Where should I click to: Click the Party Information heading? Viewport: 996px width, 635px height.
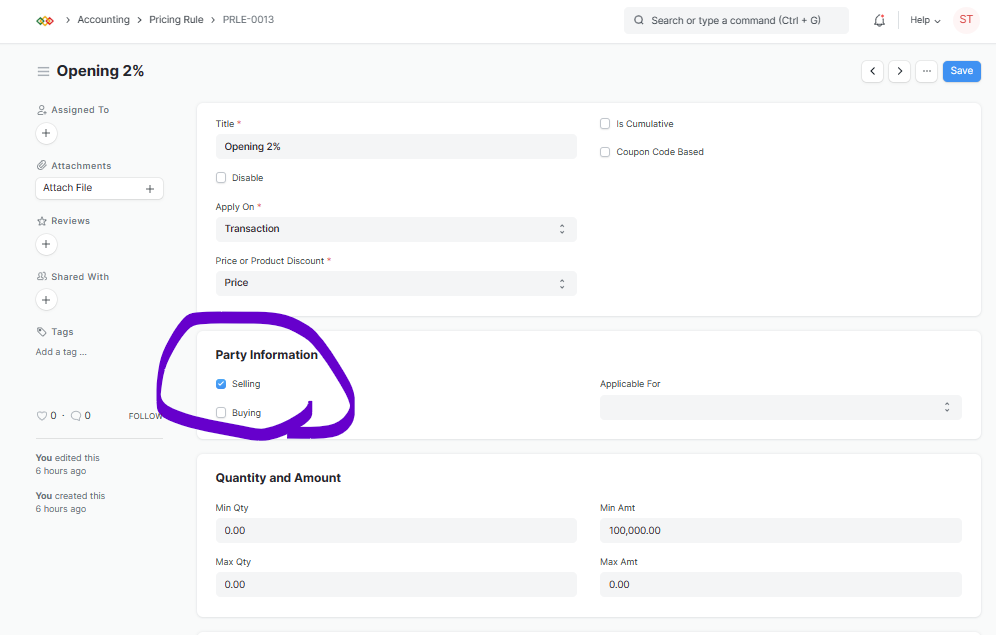[x=266, y=355]
